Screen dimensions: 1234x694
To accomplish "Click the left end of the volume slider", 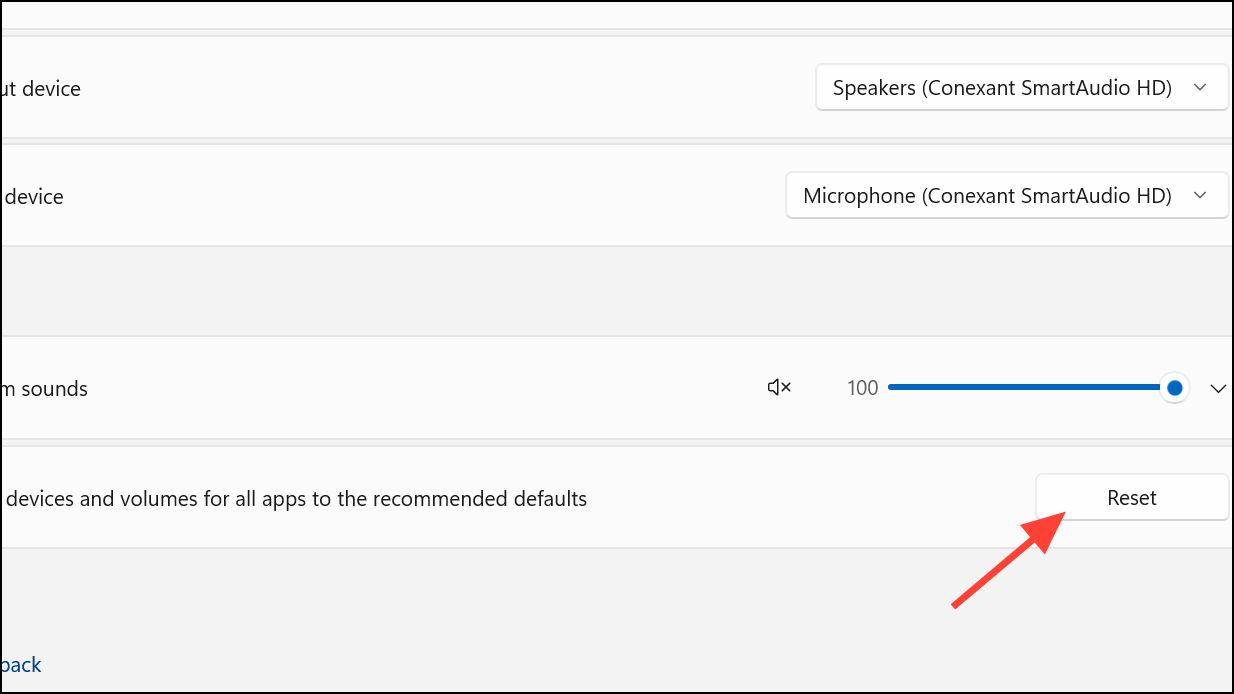I will (x=891, y=388).
